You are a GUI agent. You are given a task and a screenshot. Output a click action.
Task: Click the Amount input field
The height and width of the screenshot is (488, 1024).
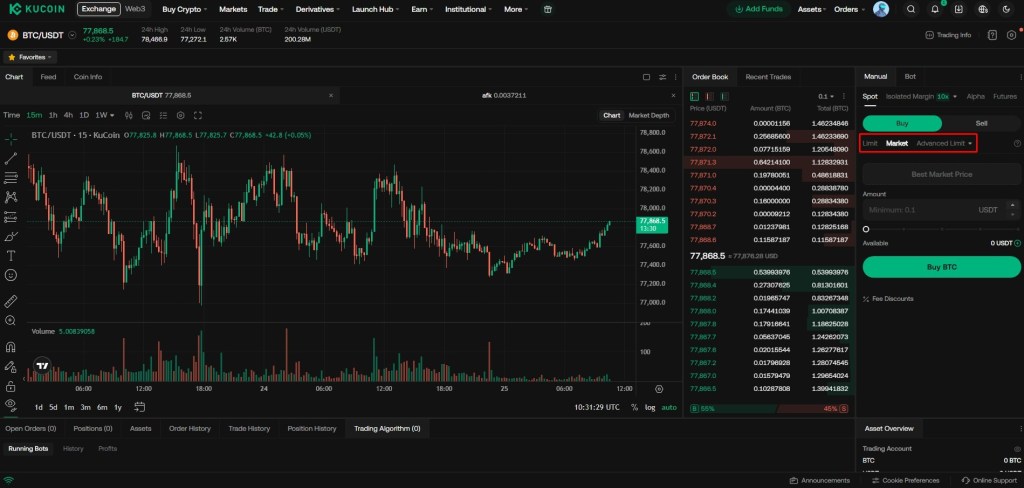[x=941, y=210]
